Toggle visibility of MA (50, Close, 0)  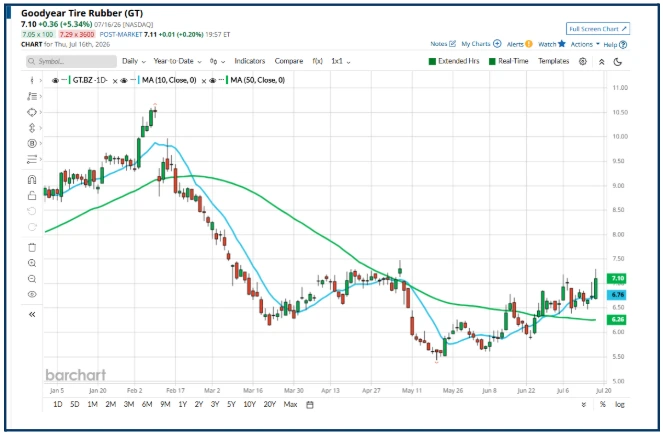212,80
